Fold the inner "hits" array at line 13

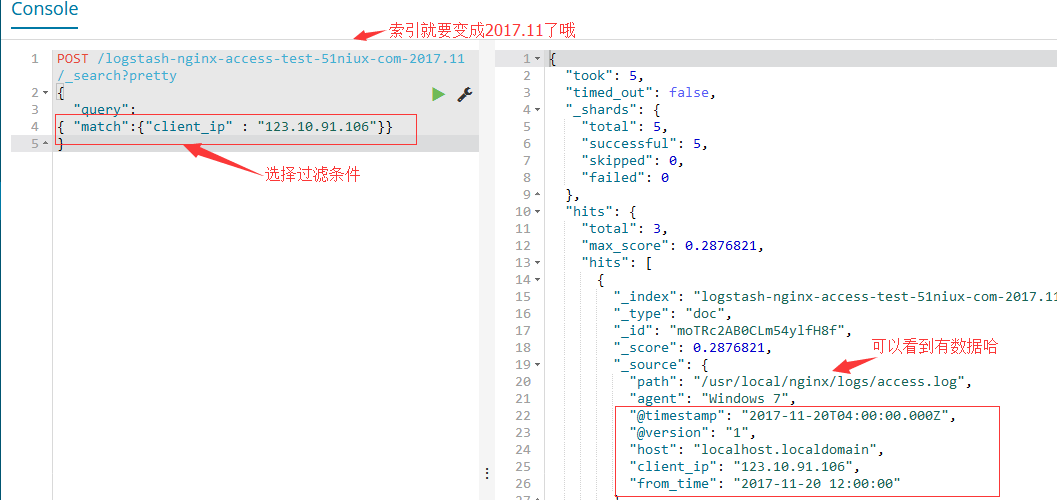click(538, 263)
